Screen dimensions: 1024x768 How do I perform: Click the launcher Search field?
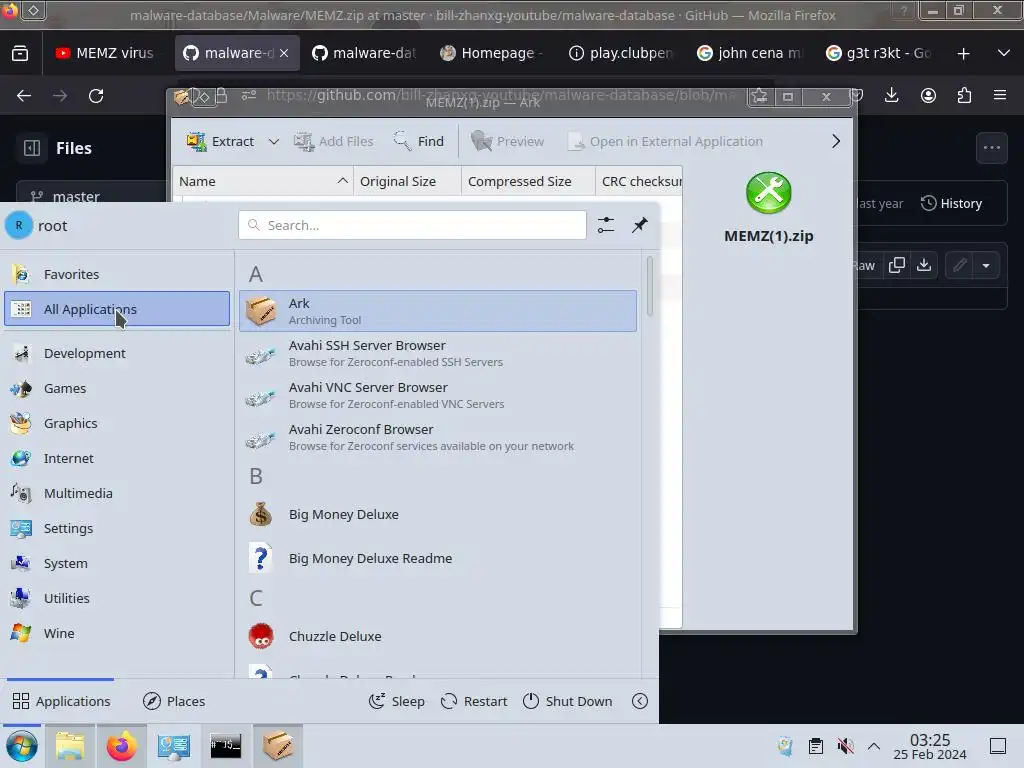412,225
